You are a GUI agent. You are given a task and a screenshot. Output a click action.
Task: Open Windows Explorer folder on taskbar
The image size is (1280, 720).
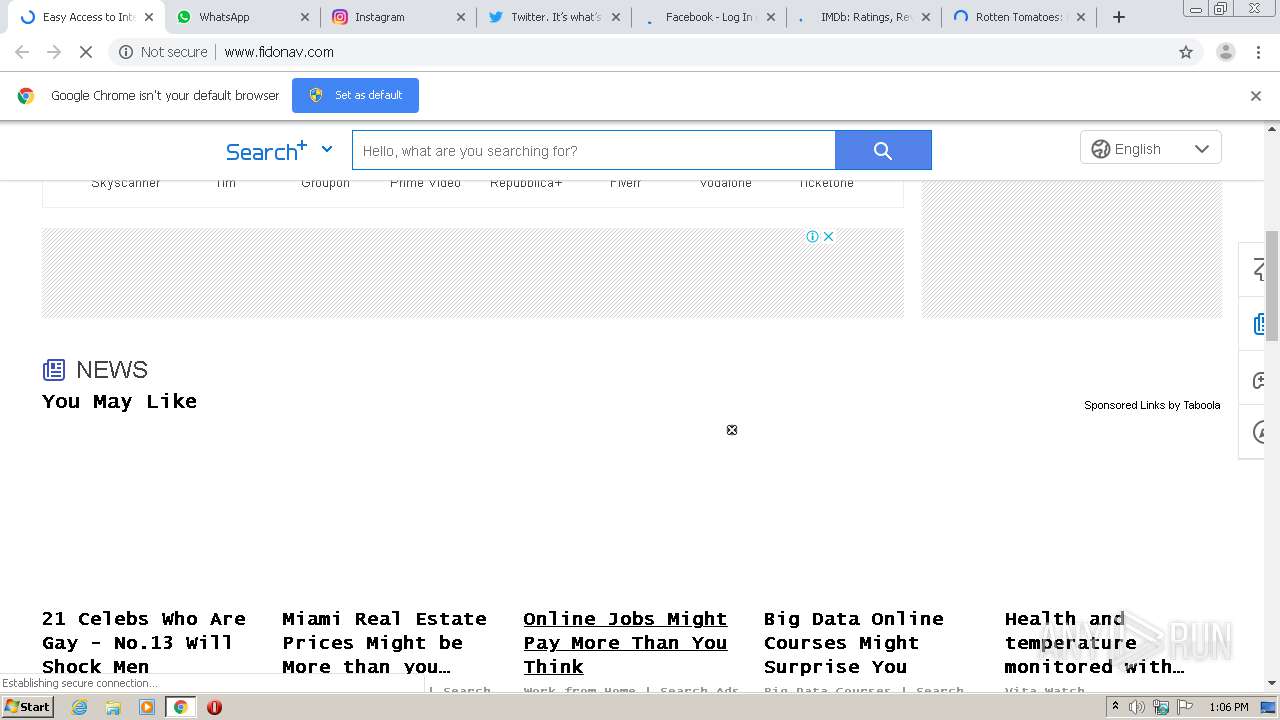coord(113,707)
